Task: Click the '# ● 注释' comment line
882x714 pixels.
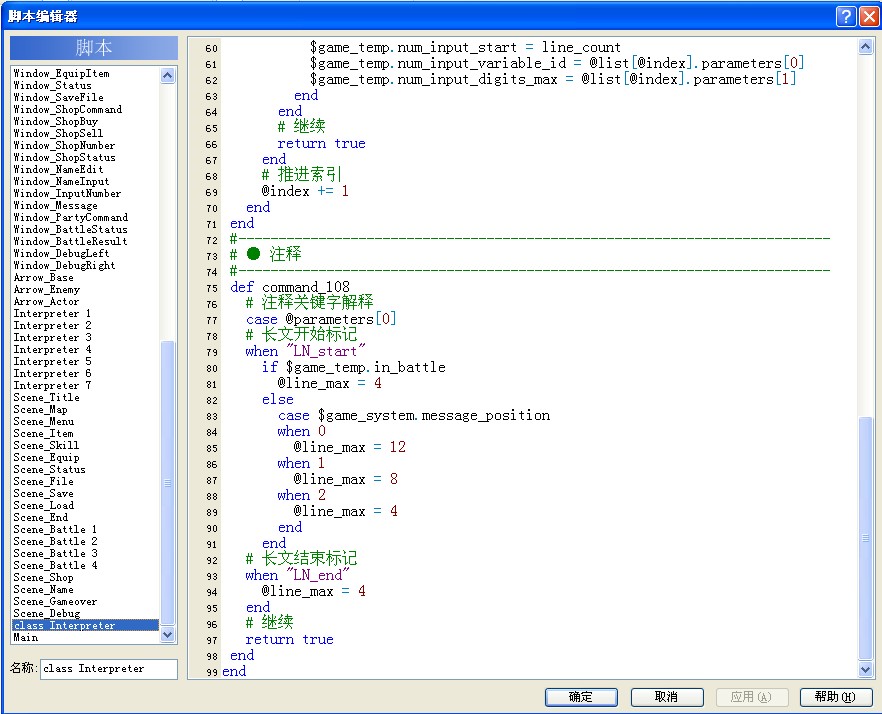Action: click(x=266, y=254)
